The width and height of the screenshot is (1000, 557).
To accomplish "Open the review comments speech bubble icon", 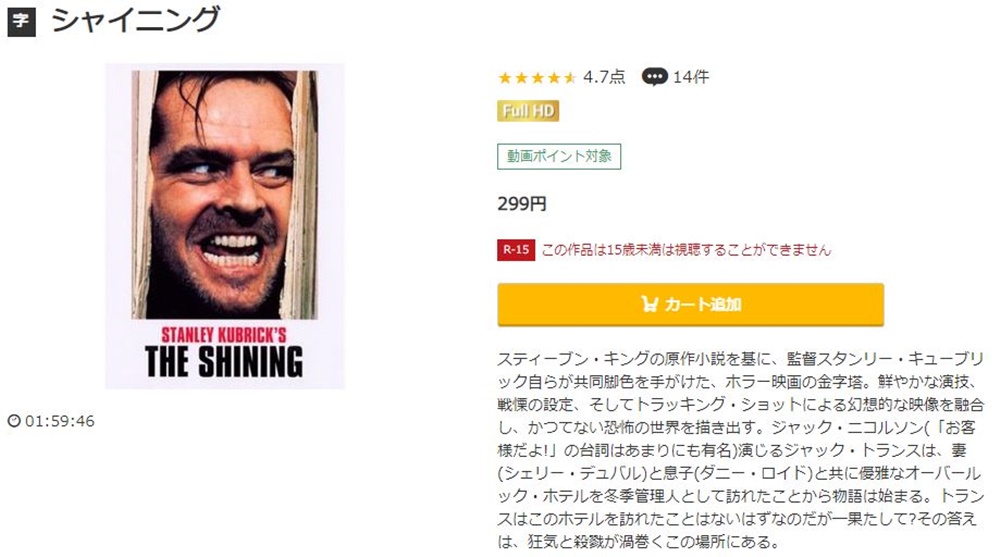I will 654,77.
